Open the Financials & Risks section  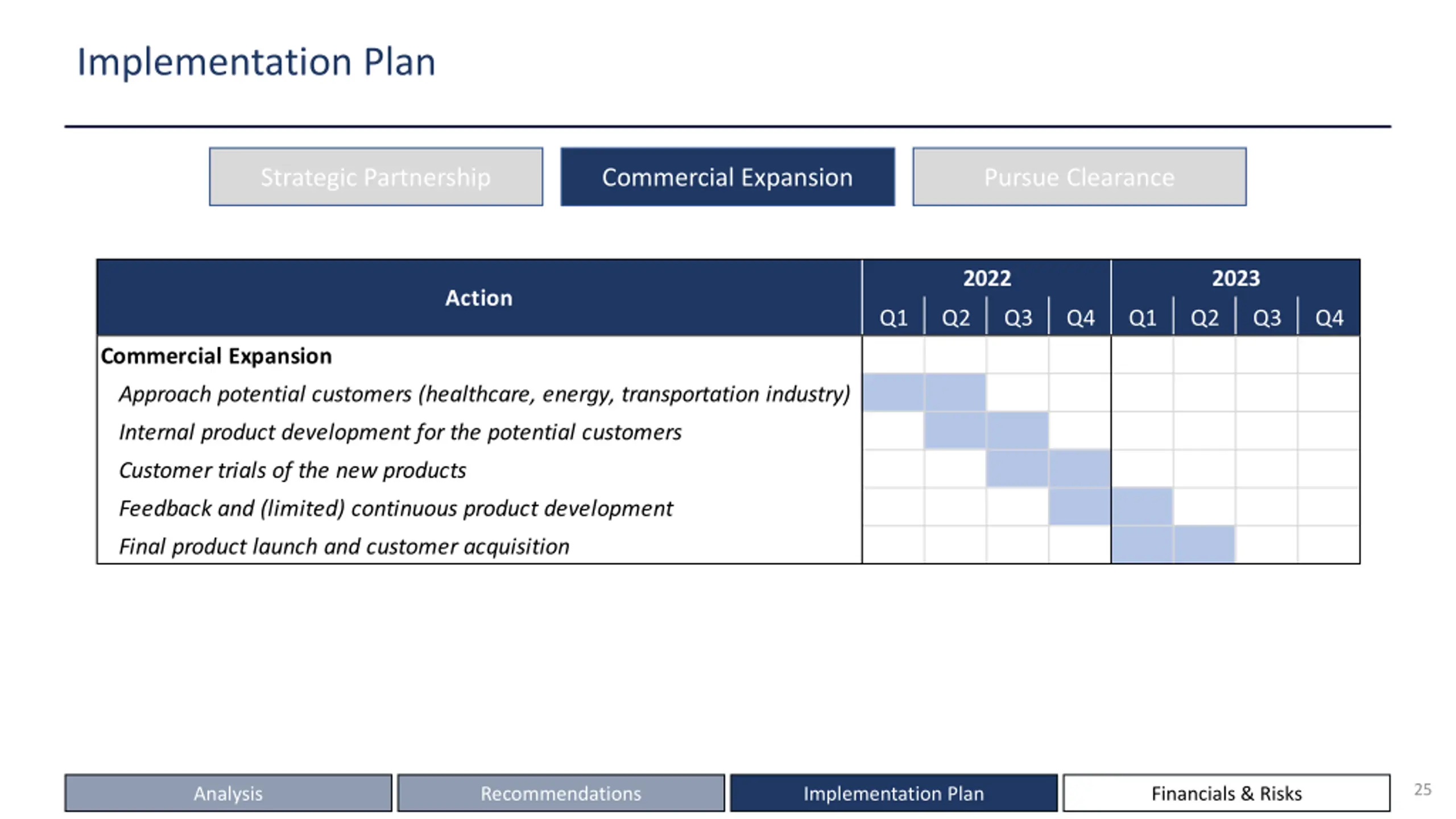pos(1226,793)
